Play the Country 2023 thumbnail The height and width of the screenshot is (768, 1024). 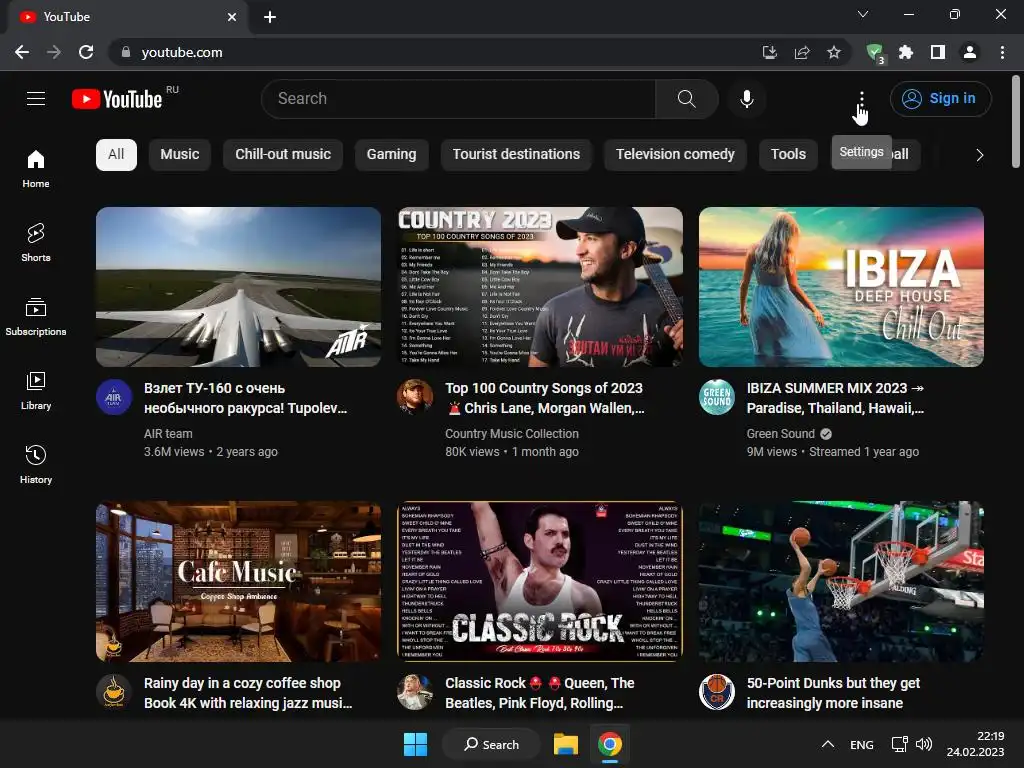[540, 287]
